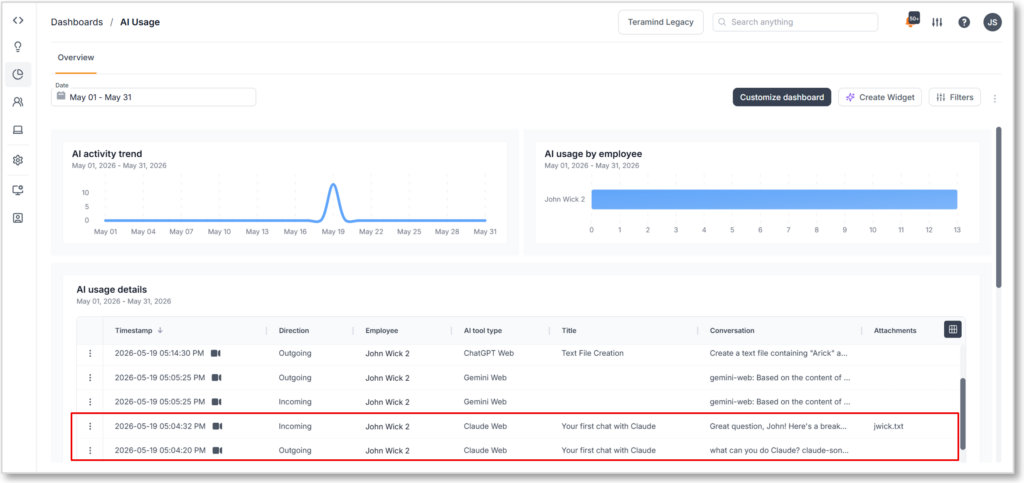This screenshot has height=483, width=1024.
Task: Focus the Search anything field
Action: click(x=795, y=22)
